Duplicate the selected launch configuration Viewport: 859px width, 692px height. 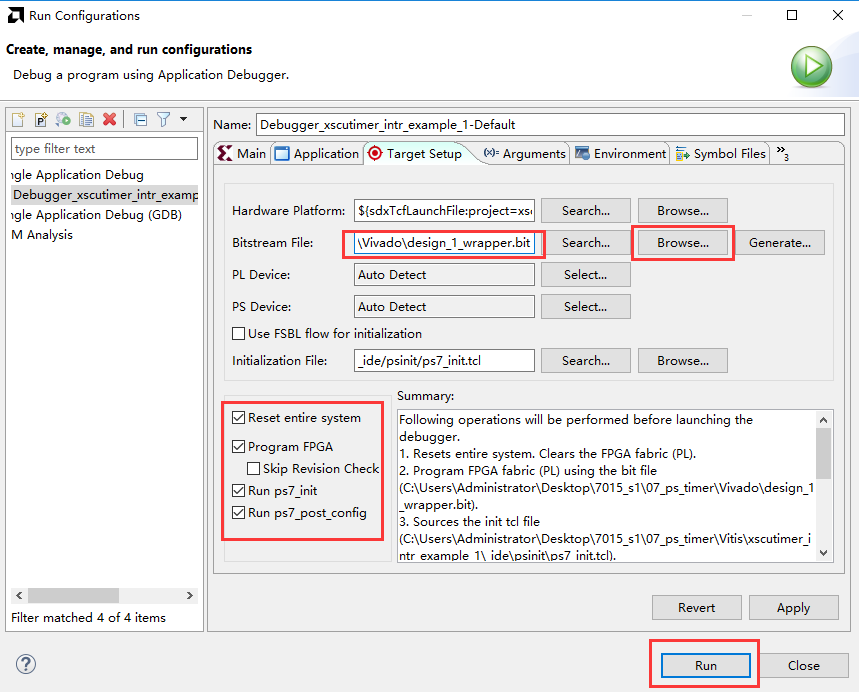point(86,119)
